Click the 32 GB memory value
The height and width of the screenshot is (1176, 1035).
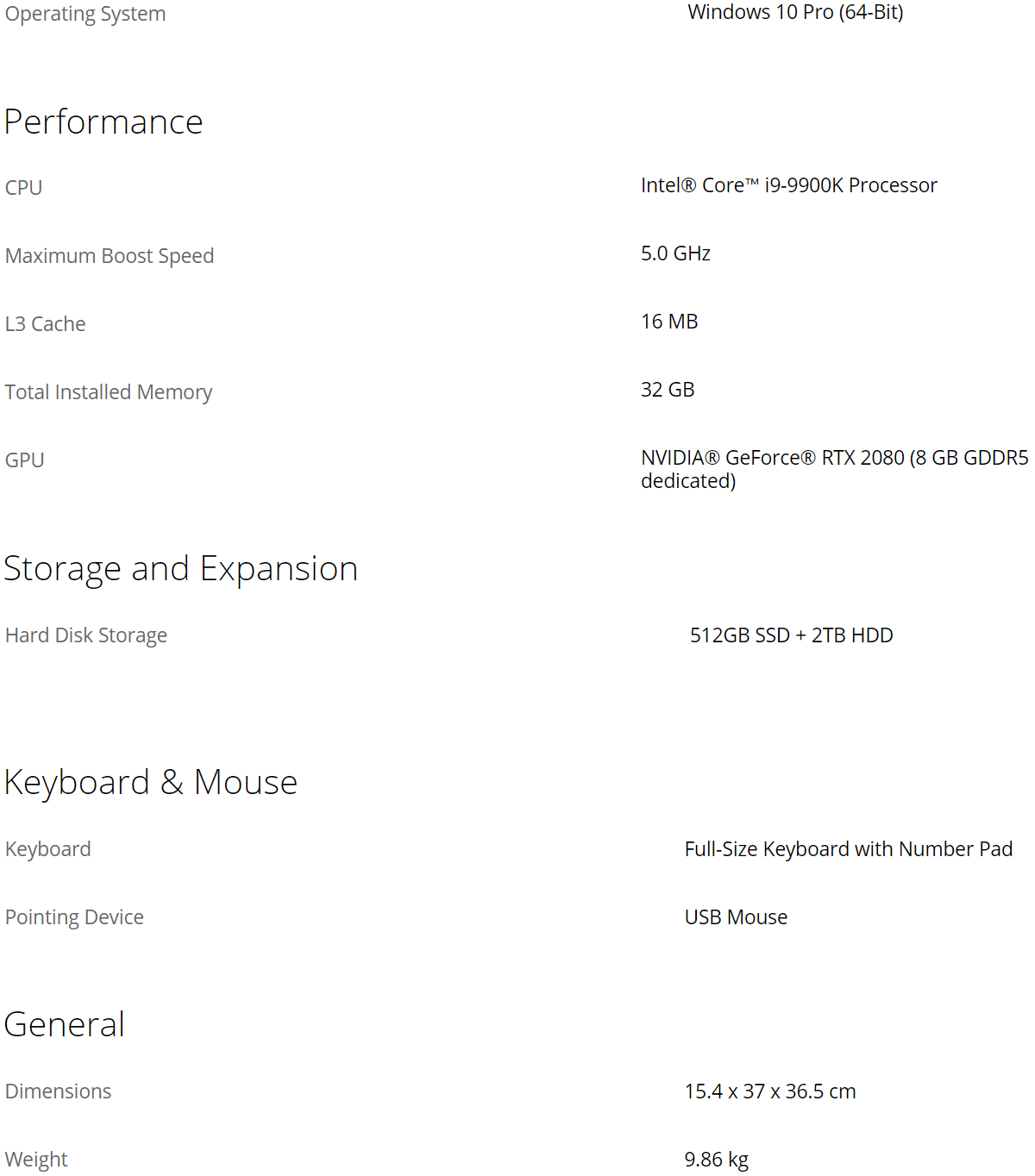click(668, 390)
